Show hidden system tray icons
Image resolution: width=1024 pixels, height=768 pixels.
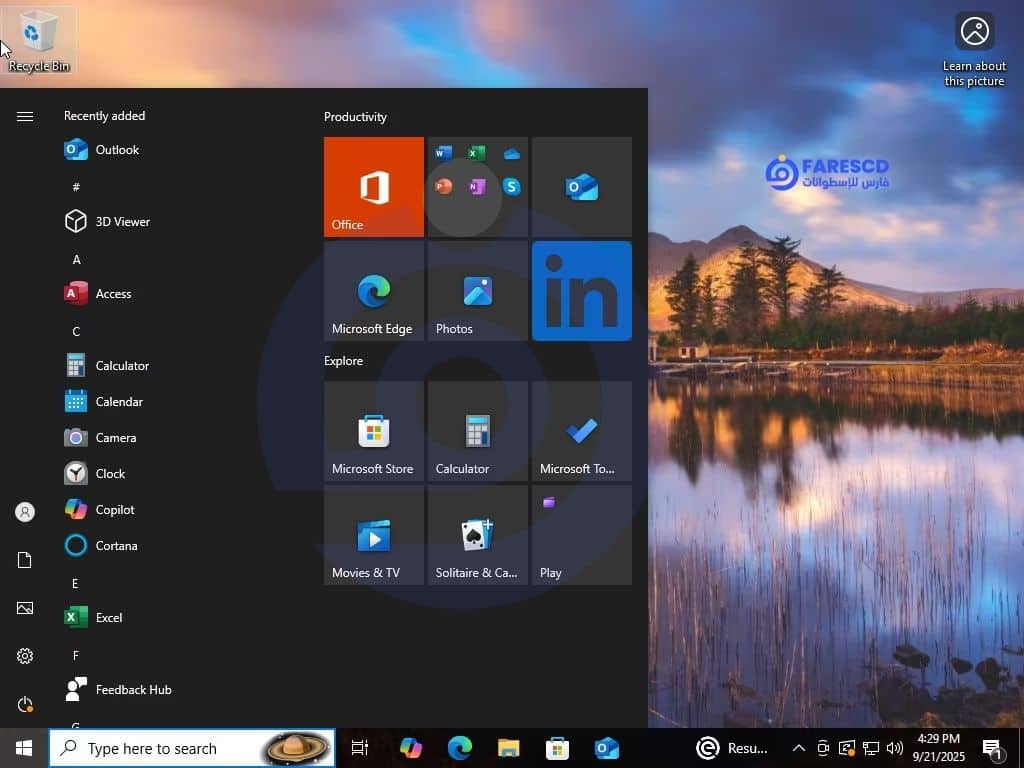pyautogui.click(x=798, y=748)
